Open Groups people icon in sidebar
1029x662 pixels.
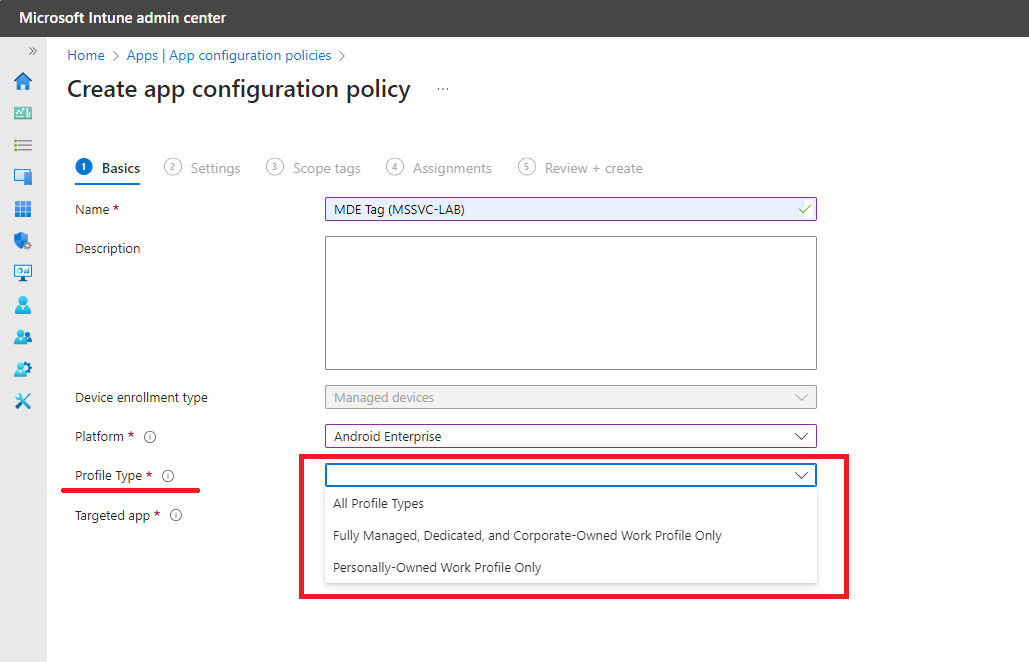23,337
